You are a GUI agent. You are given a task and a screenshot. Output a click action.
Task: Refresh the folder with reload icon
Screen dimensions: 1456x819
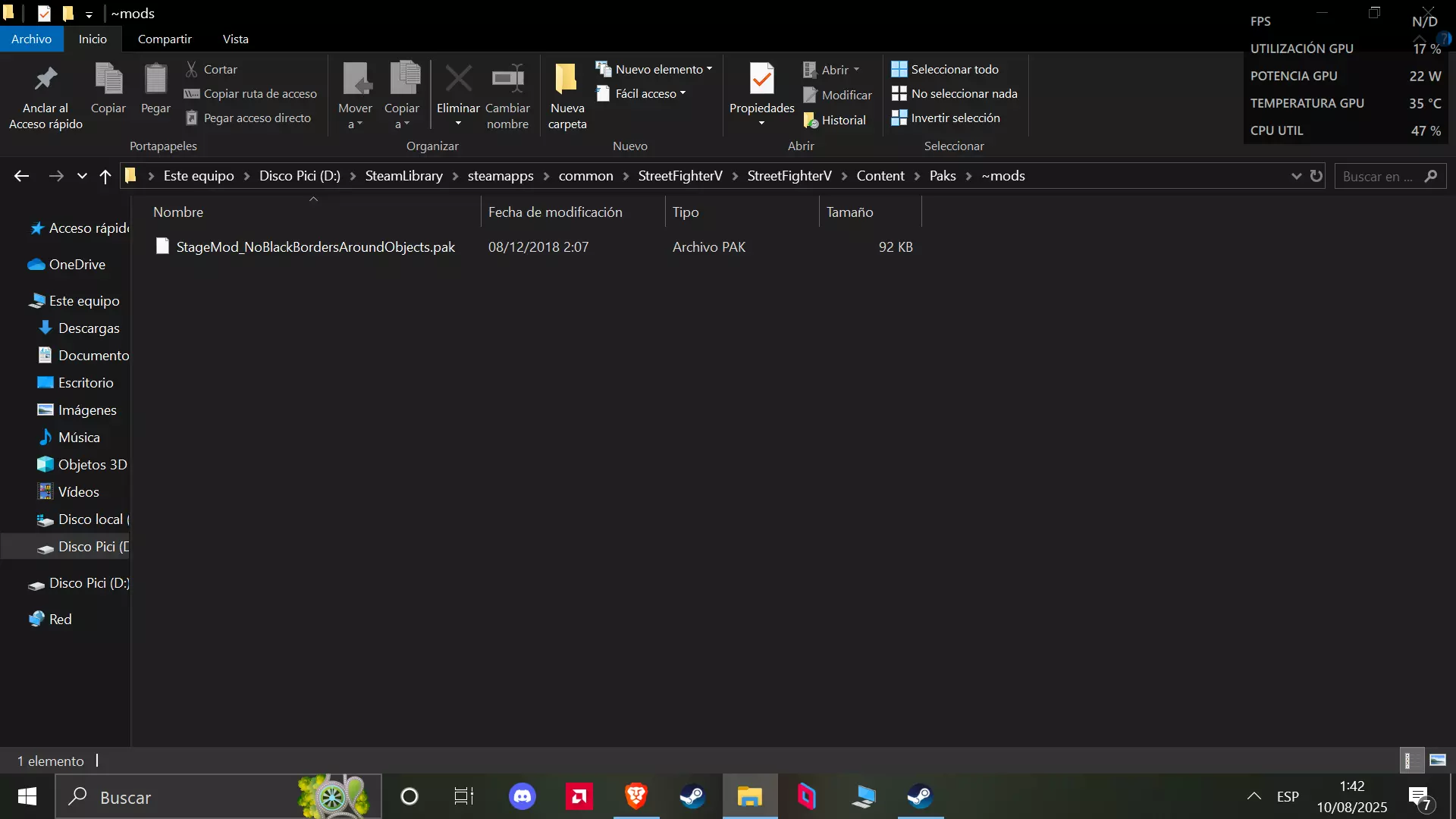tap(1316, 176)
